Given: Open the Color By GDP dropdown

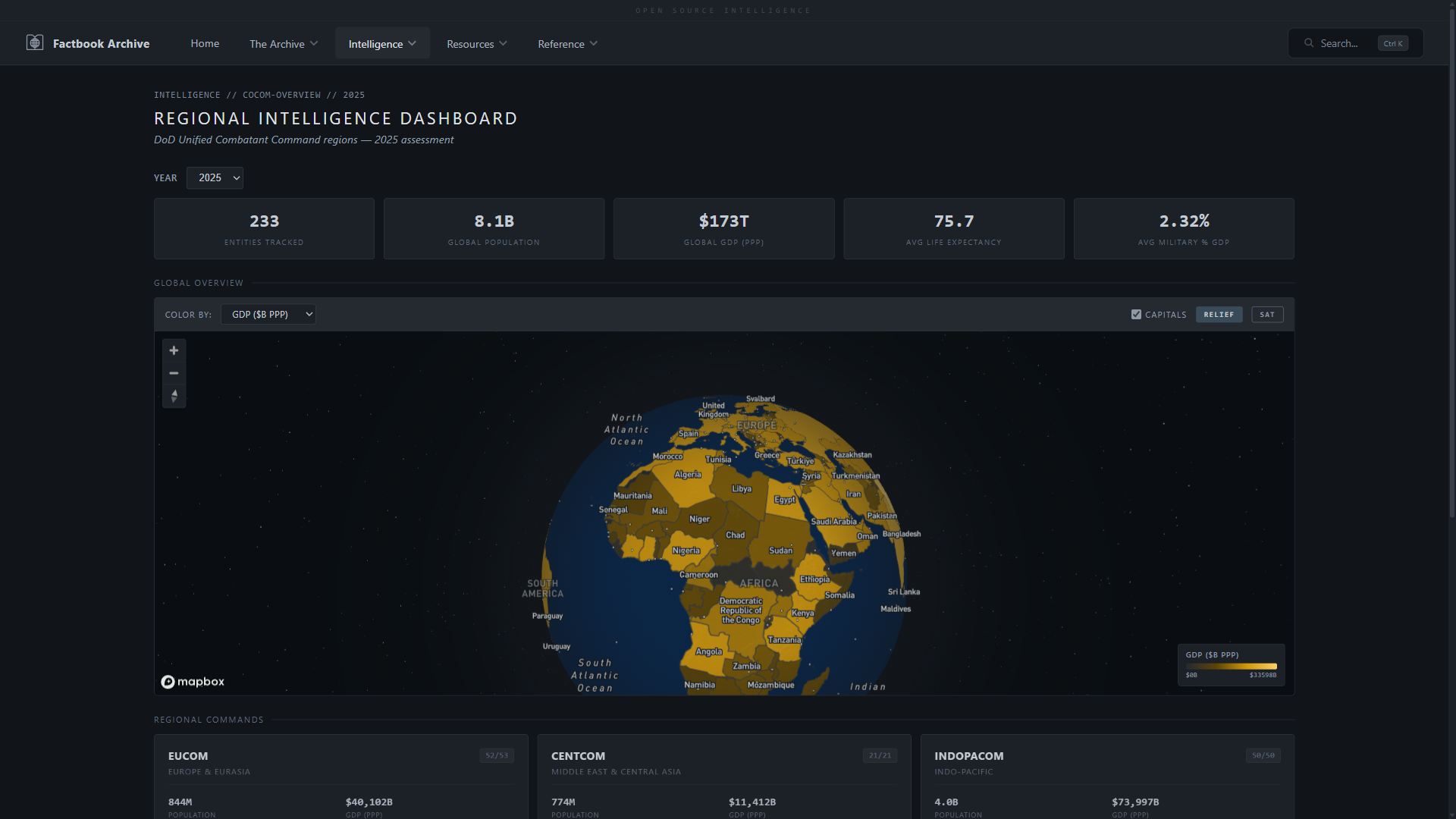Looking at the screenshot, I should (x=268, y=315).
